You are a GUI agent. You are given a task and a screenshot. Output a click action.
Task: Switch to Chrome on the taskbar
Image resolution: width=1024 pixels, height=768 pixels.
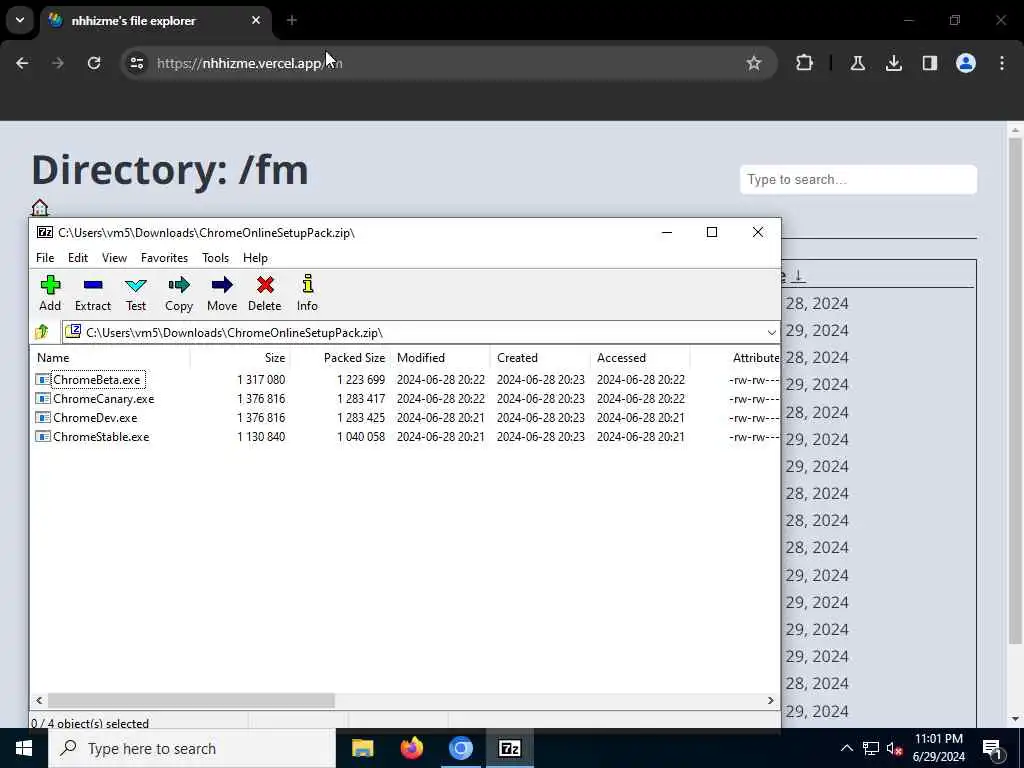tap(460, 748)
